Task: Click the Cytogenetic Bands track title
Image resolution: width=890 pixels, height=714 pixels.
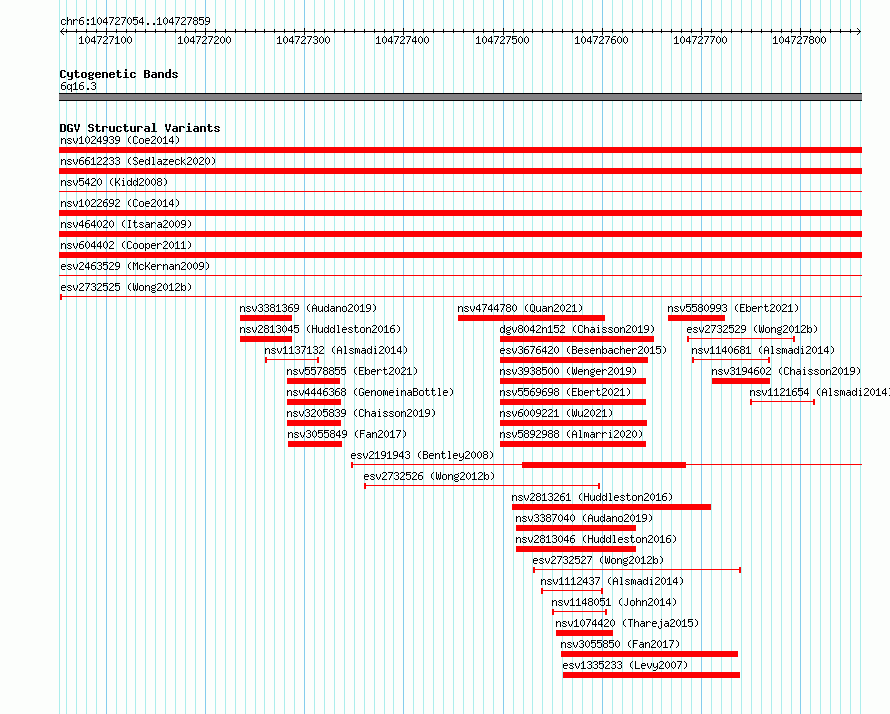Action: (x=119, y=74)
